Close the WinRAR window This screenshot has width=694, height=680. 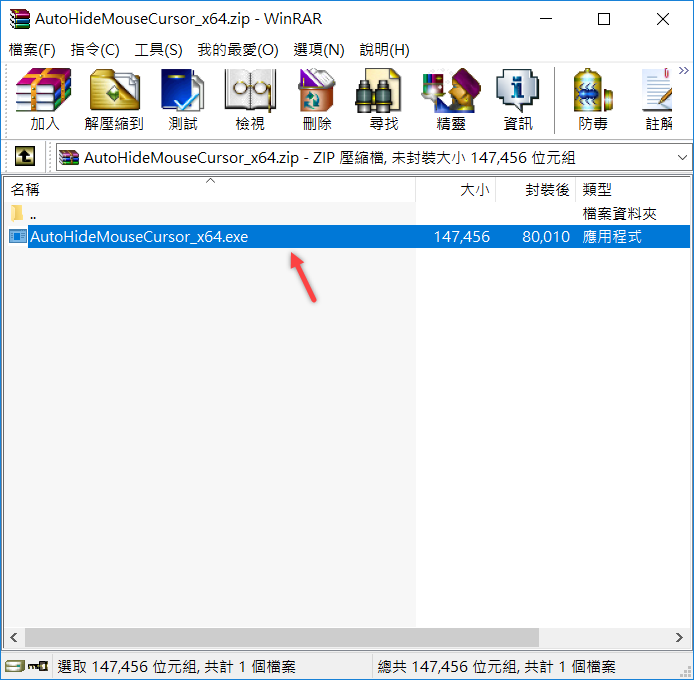[663, 19]
